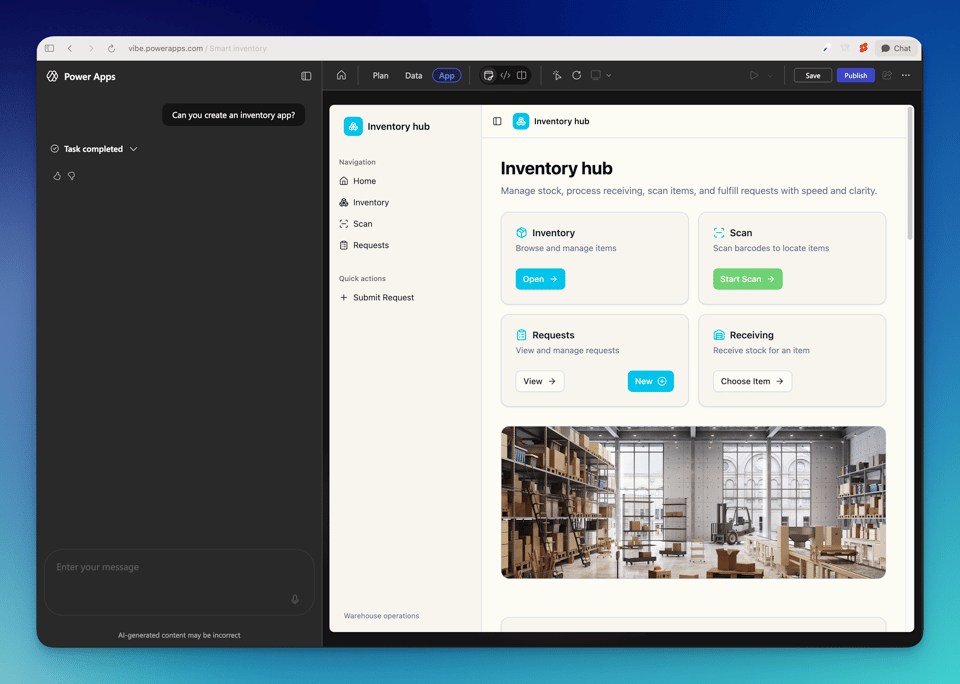Click the microphone icon in message box
Screen dimensions: 960x684
tap(295, 600)
